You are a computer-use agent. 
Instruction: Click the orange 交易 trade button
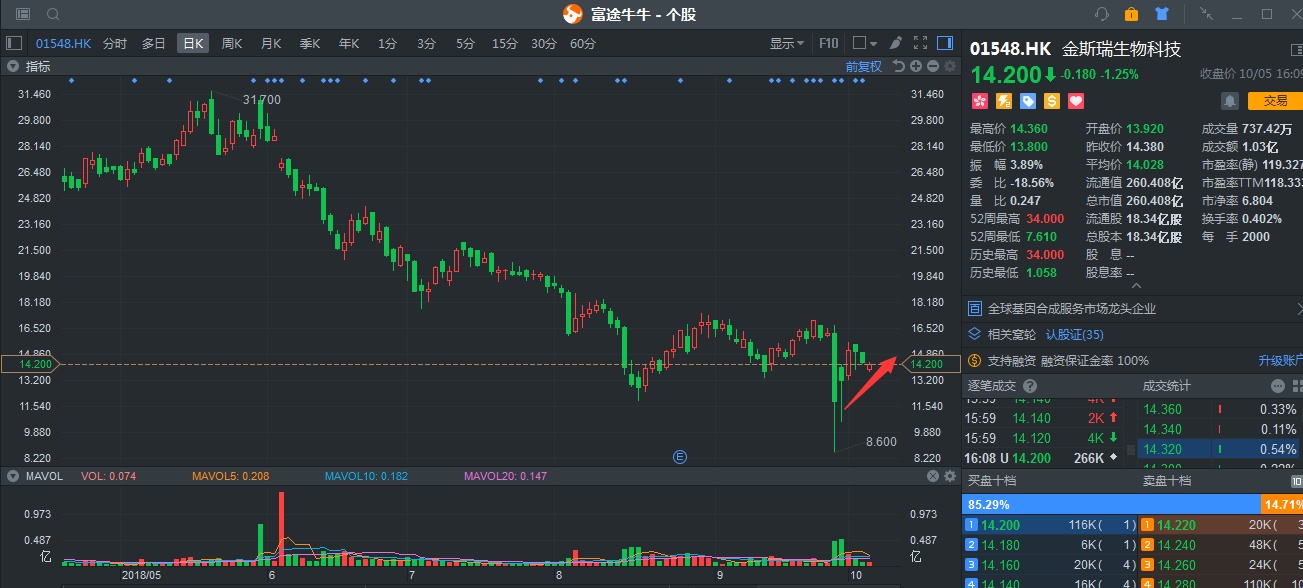click(x=1275, y=101)
